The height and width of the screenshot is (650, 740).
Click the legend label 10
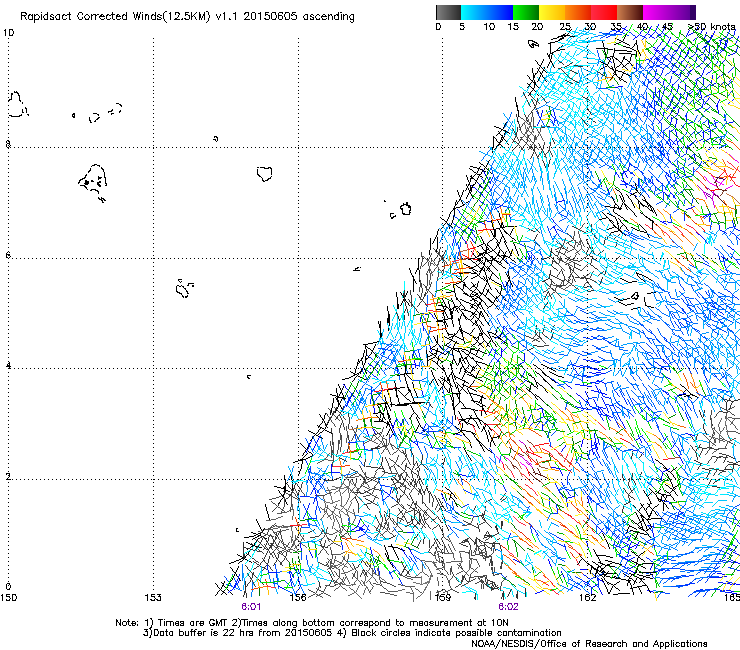(489, 26)
